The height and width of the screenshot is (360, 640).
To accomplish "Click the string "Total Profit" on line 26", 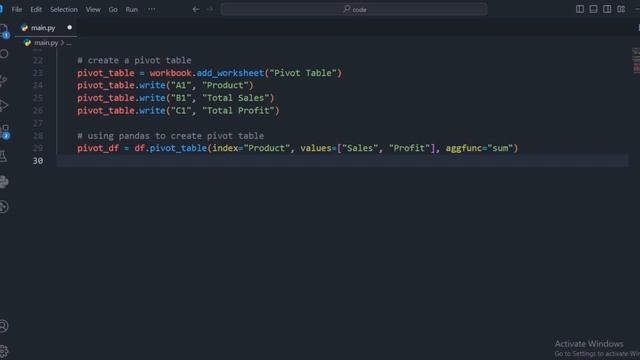I will (x=238, y=111).
